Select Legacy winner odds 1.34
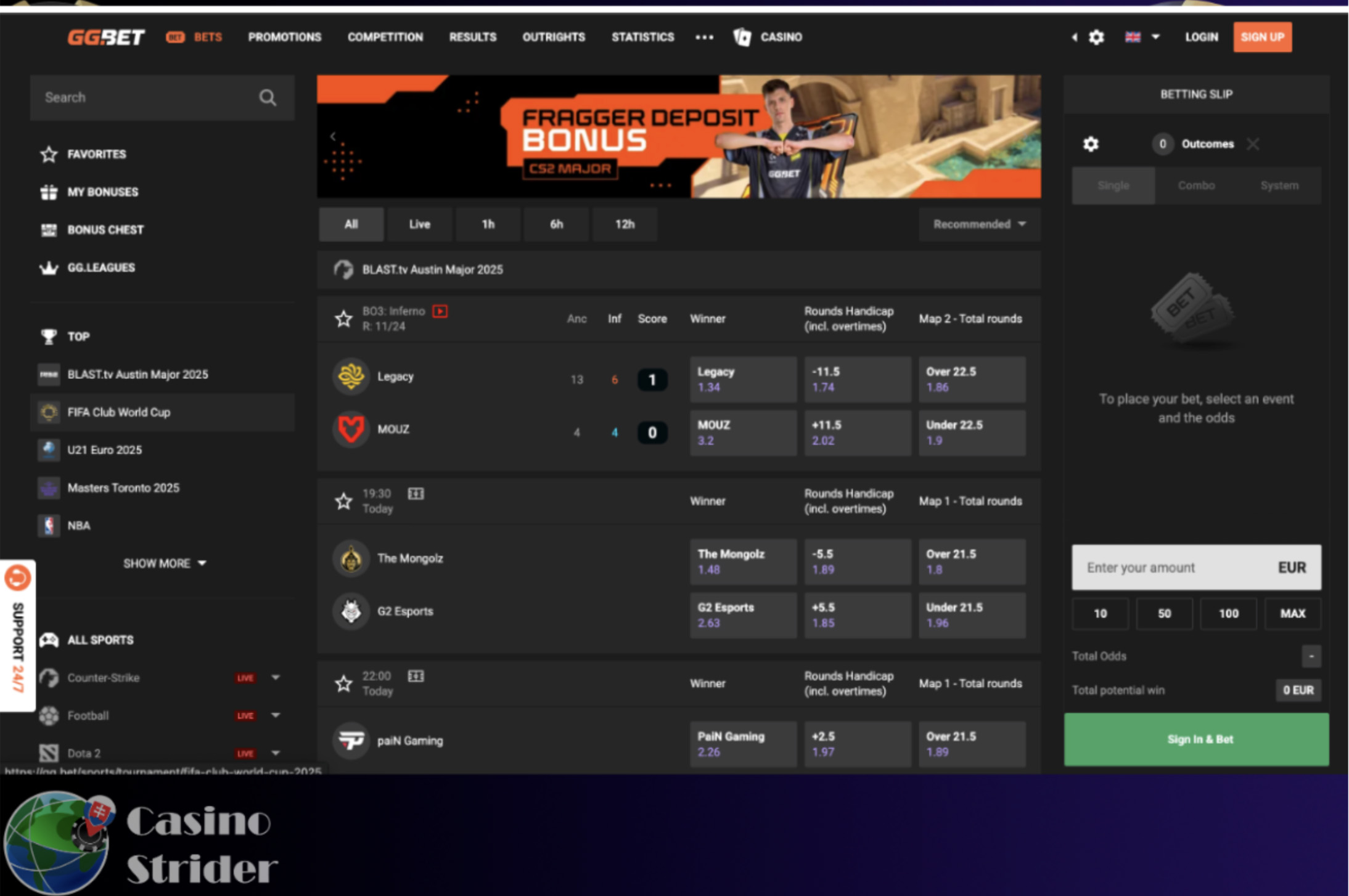1349x896 pixels. [x=743, y=380]
